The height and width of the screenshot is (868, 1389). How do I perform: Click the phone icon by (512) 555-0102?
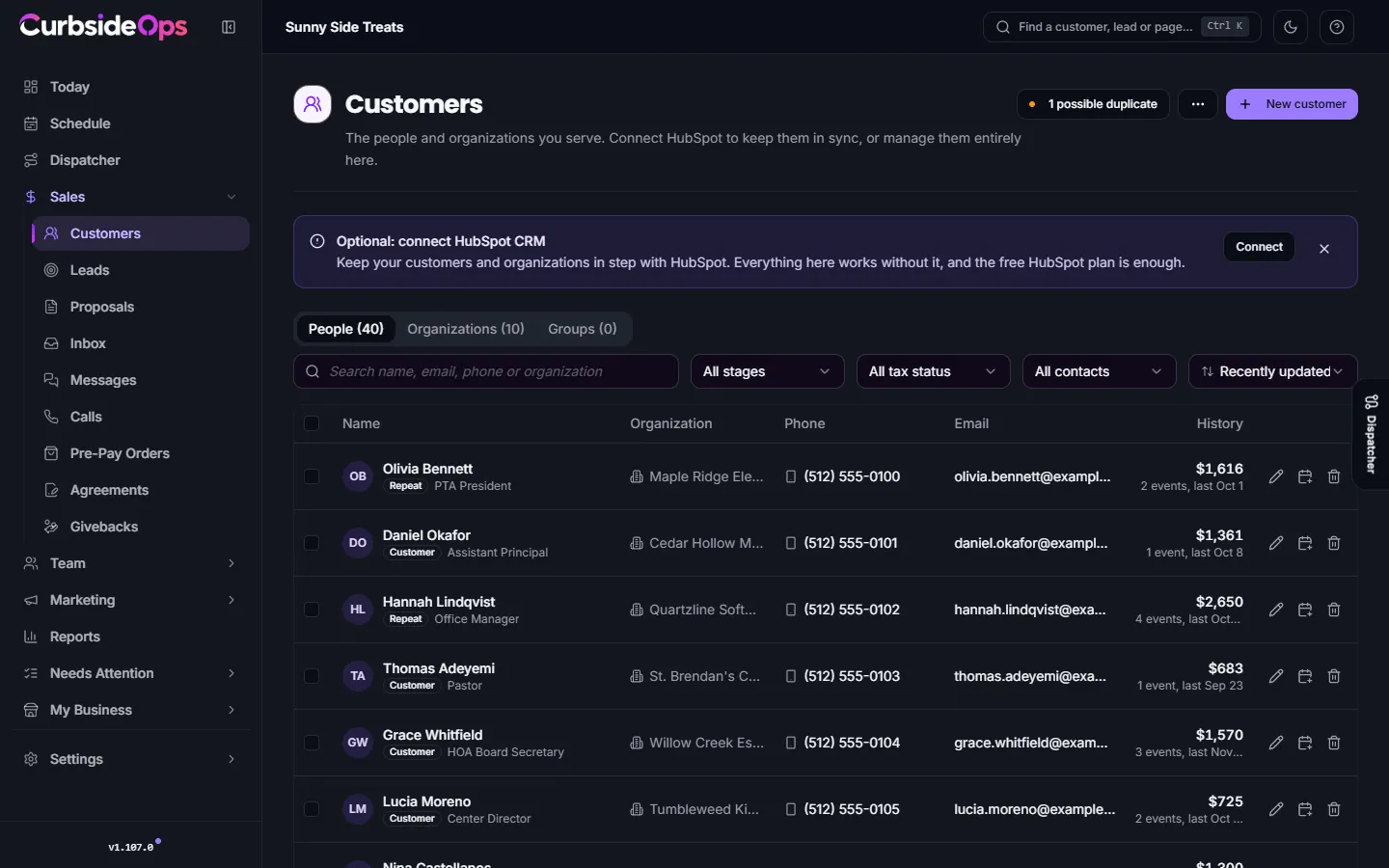click(x=791, y=610)
